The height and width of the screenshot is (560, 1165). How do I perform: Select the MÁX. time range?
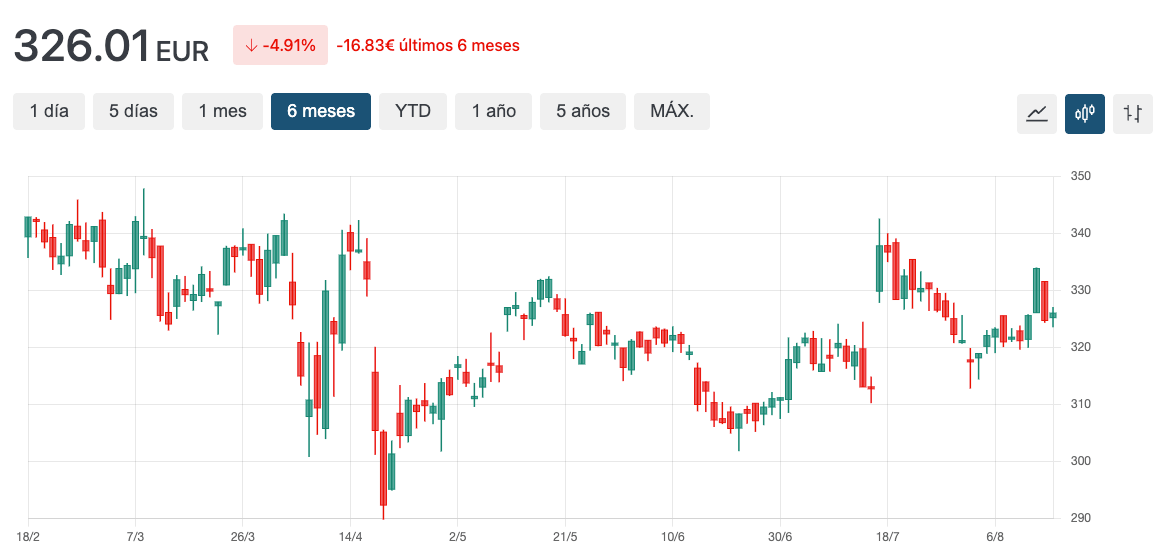tap(672, 111)
